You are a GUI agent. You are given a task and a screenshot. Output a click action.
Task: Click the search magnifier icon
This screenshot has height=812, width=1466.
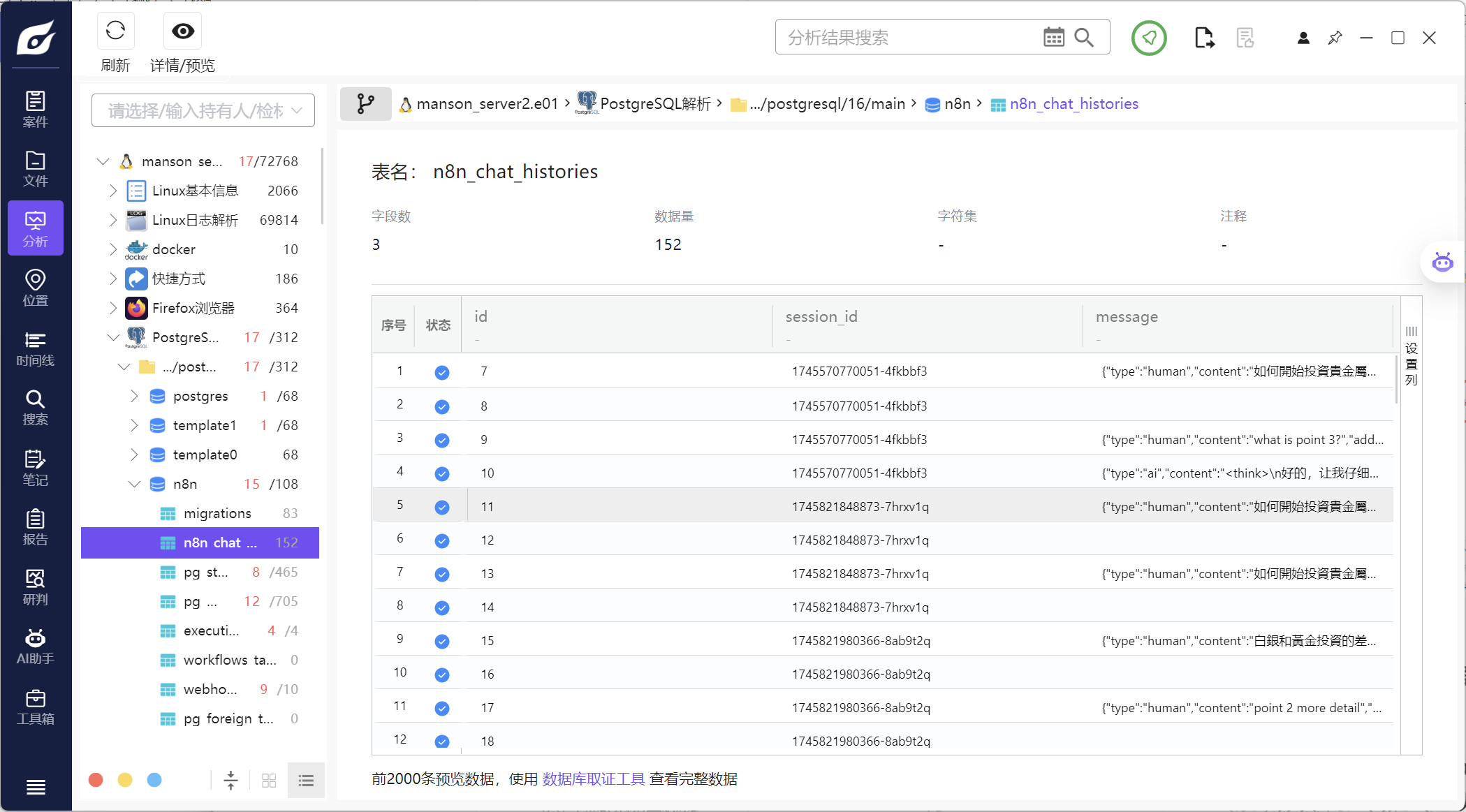pyautogui.click(x=1084, y=38)
